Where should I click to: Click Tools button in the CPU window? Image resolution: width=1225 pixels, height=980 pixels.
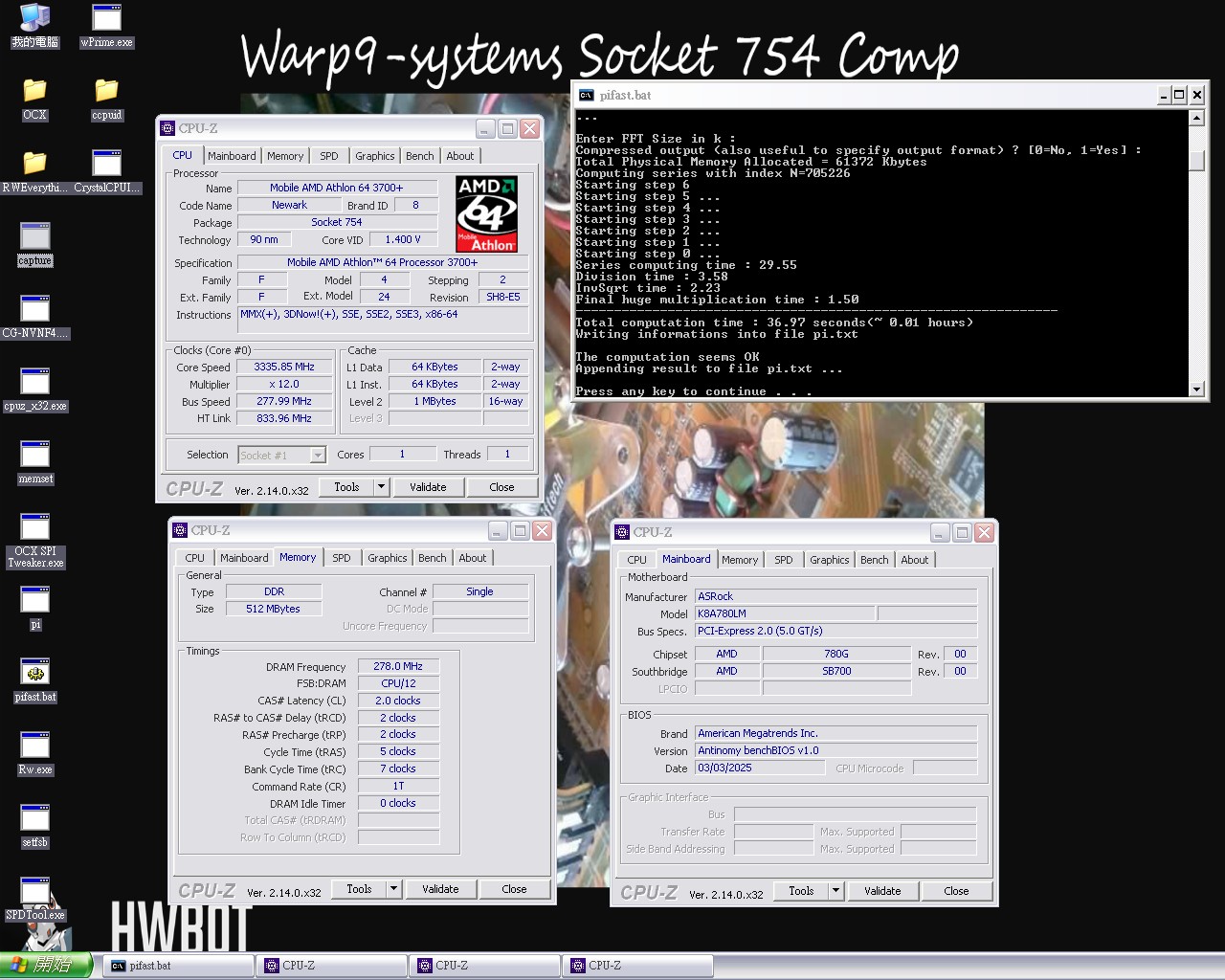coord(346,487)
